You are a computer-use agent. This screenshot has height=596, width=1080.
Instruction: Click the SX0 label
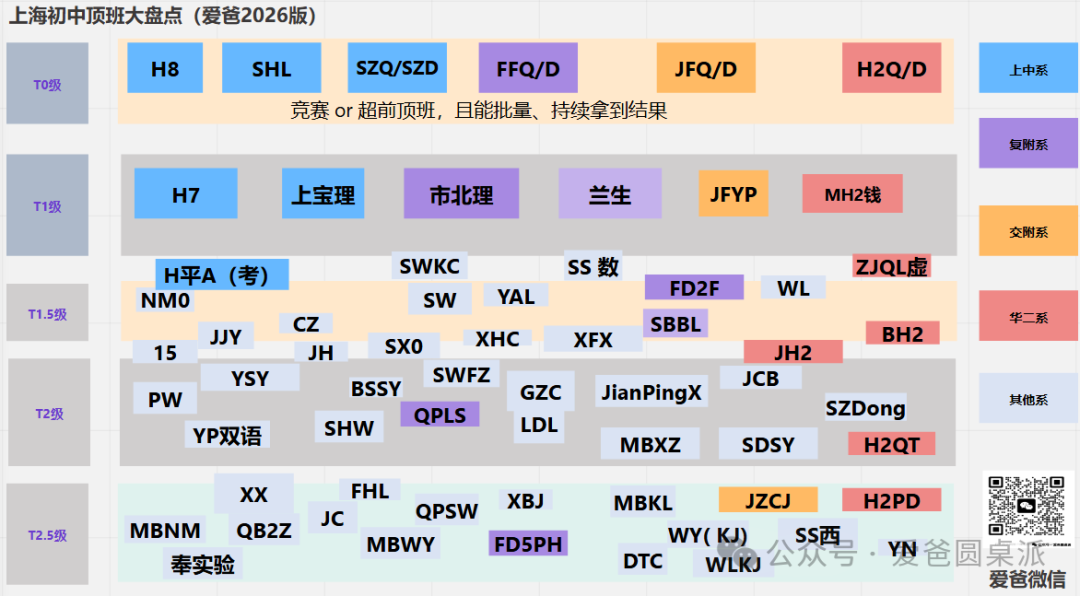click(404, 345)
